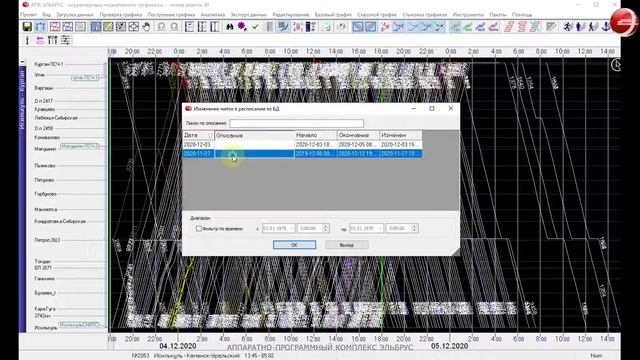Click the OK button in dialog

(x=294, y=245)
